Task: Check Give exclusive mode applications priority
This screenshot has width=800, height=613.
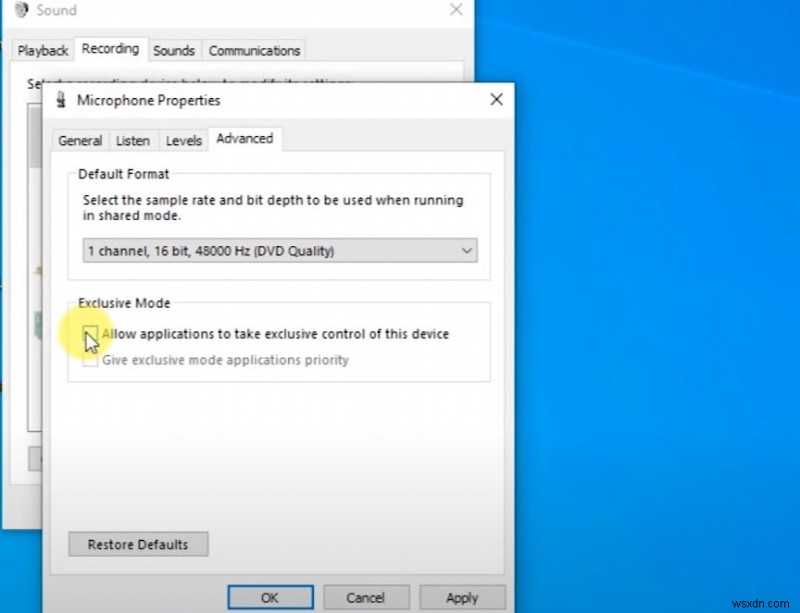Action: [89, 360]
